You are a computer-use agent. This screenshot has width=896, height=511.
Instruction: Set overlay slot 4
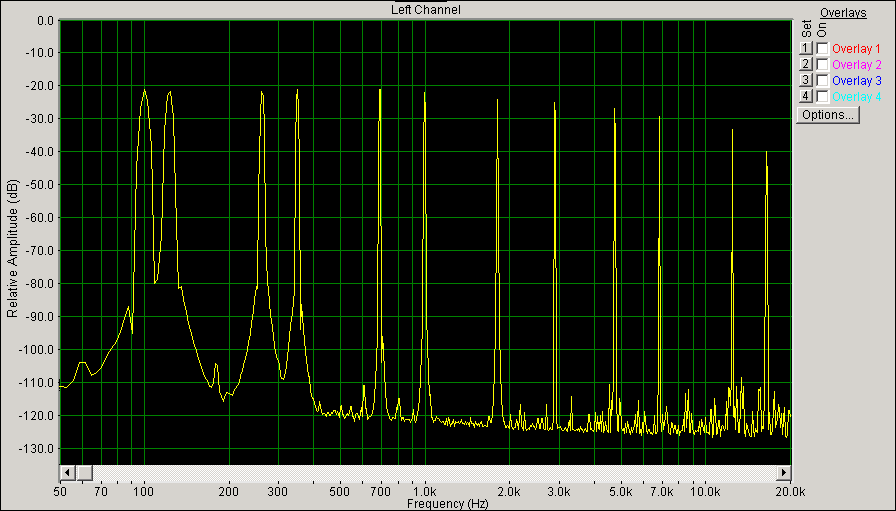click(x=806, y=97)
